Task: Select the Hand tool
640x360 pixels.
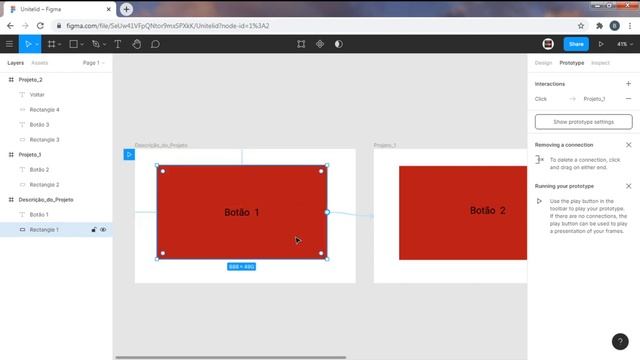Action: click(137, 44)
